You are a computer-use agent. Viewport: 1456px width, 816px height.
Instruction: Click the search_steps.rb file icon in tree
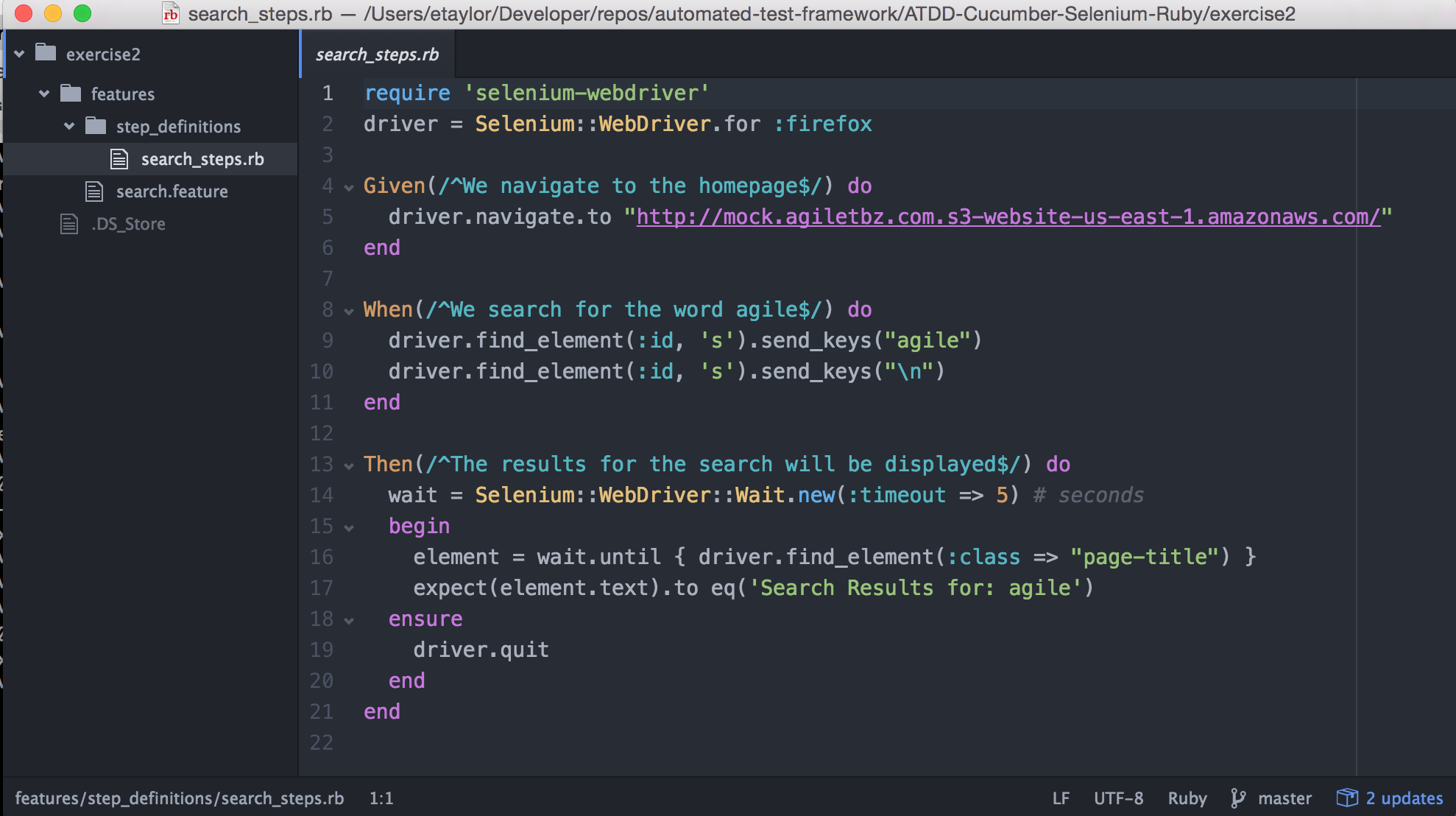point(119,158)
